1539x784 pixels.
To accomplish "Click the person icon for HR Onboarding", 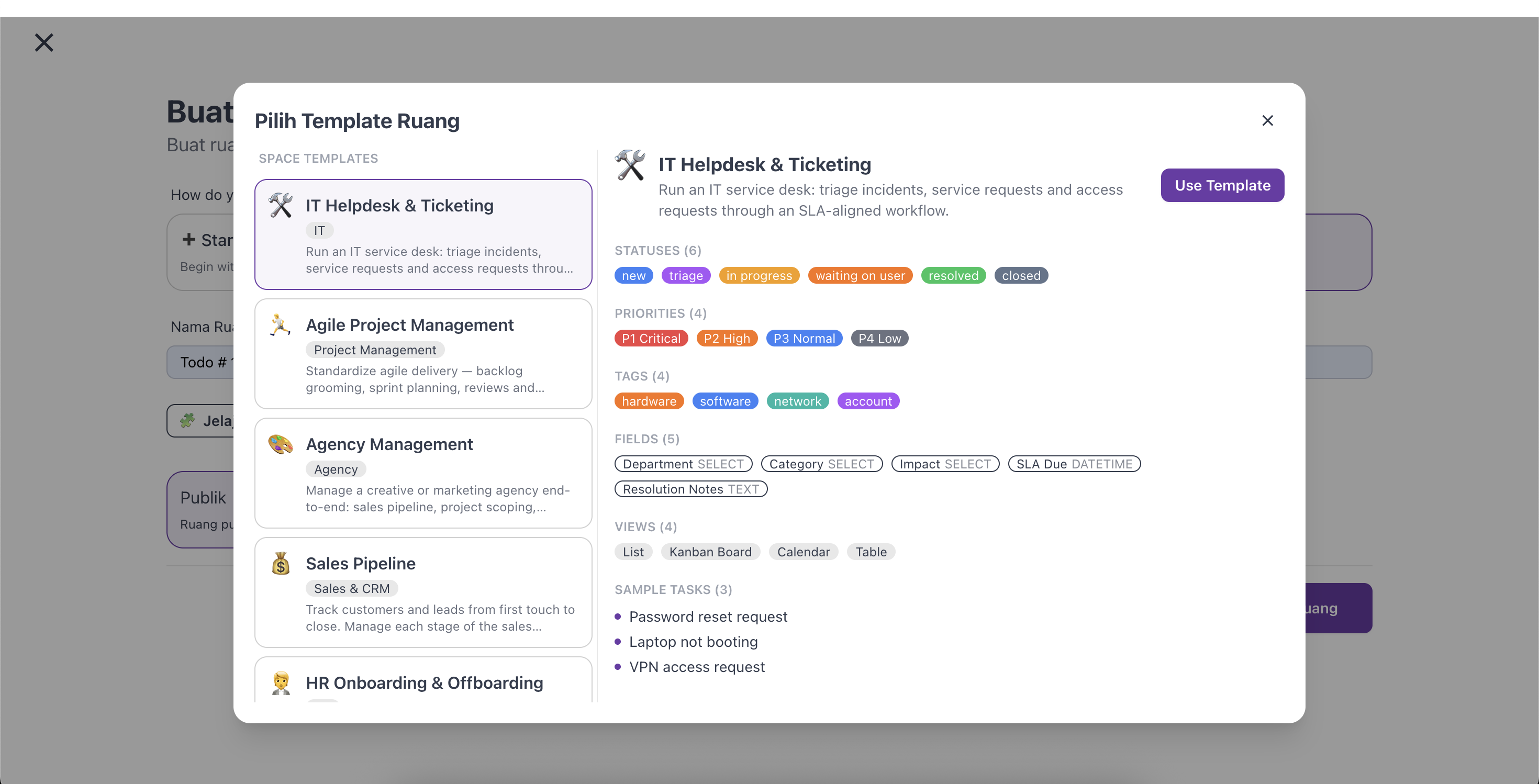I will [x=280, y=682].
